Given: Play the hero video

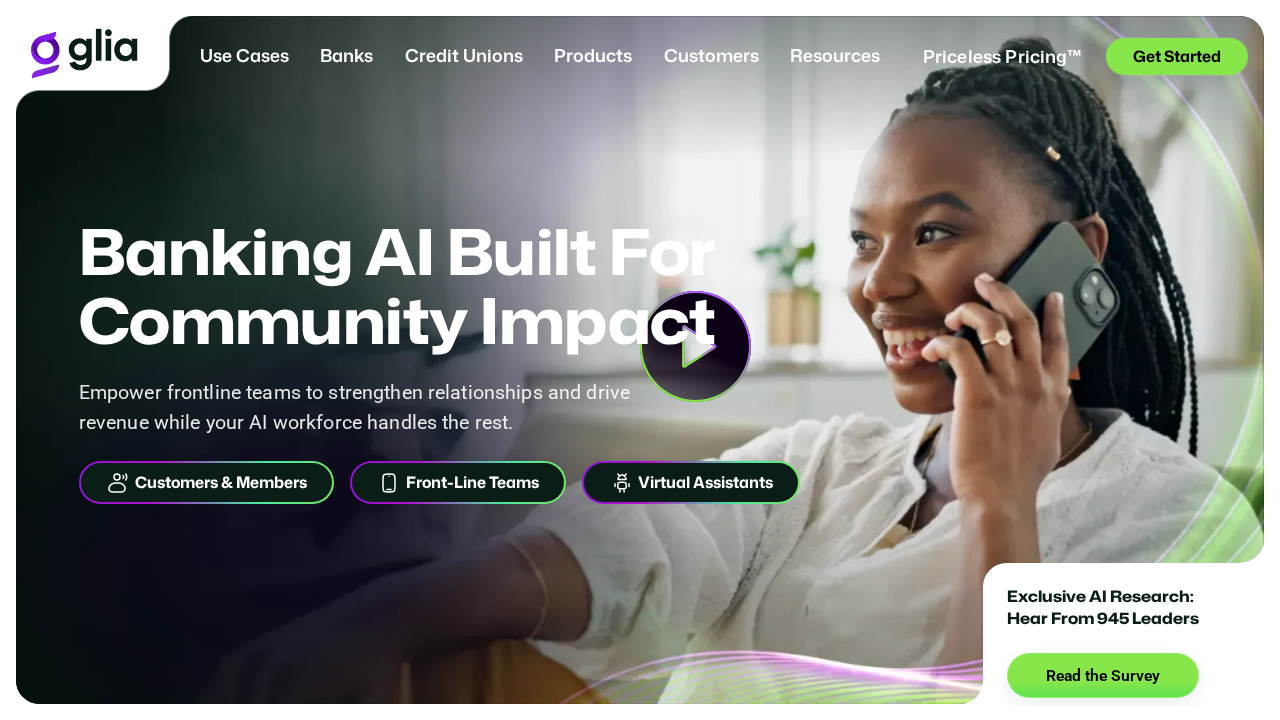Looking at the screenshot, I should point(695,347).
